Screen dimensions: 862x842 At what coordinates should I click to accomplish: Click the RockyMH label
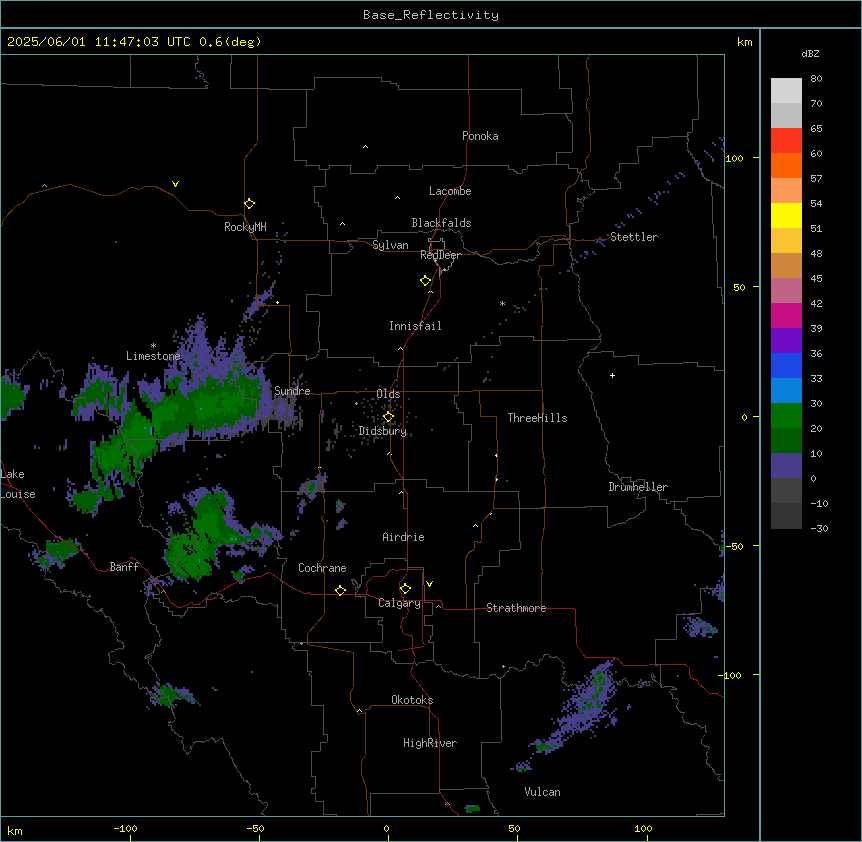245,227
